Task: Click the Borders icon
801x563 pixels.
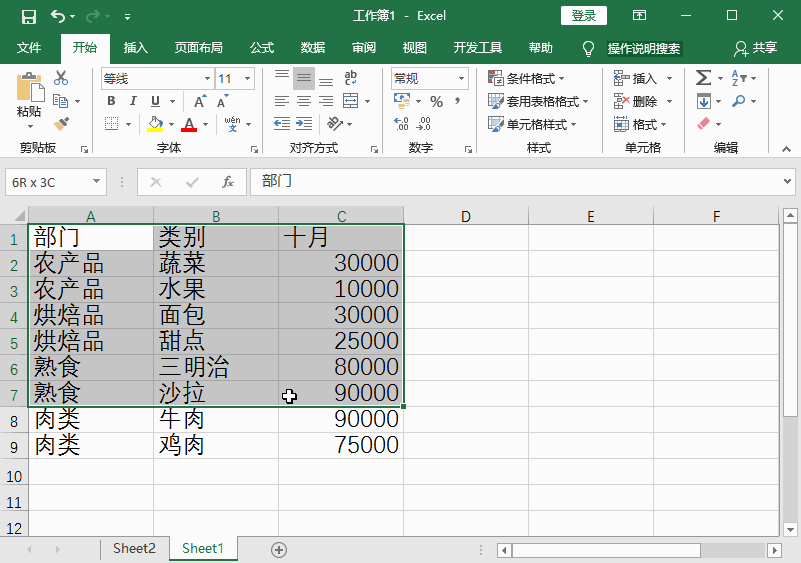Action: [x=111, y=124]
